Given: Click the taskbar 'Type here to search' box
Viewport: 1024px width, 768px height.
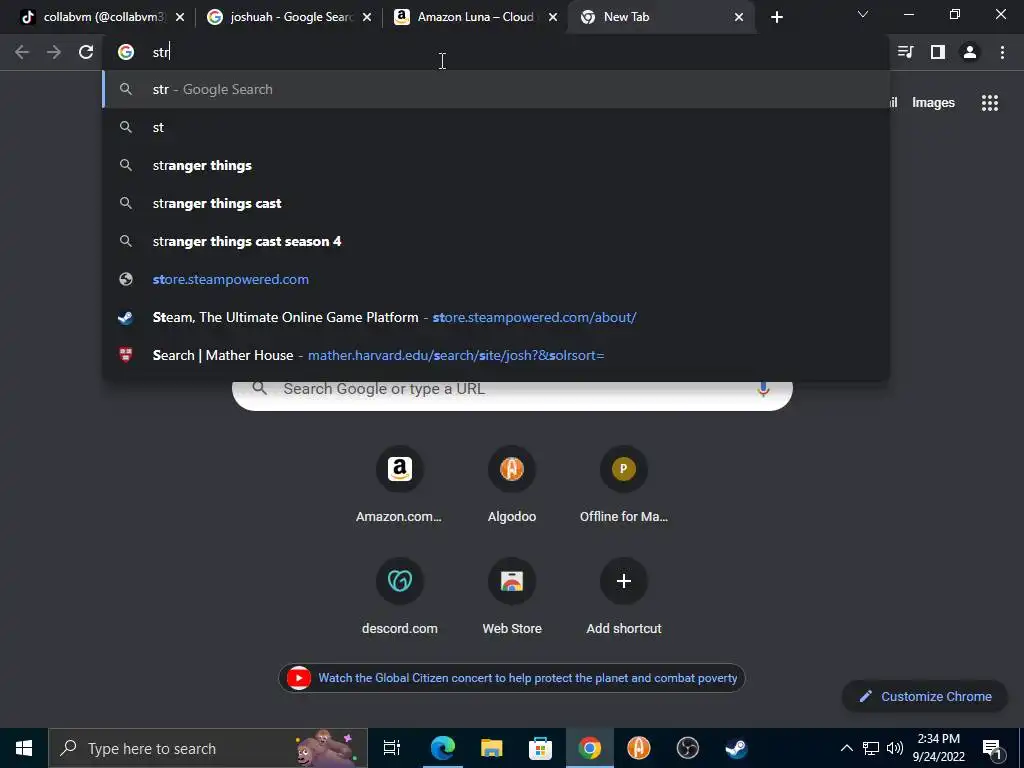Looking at the screenshot, I should coord(208,748).
